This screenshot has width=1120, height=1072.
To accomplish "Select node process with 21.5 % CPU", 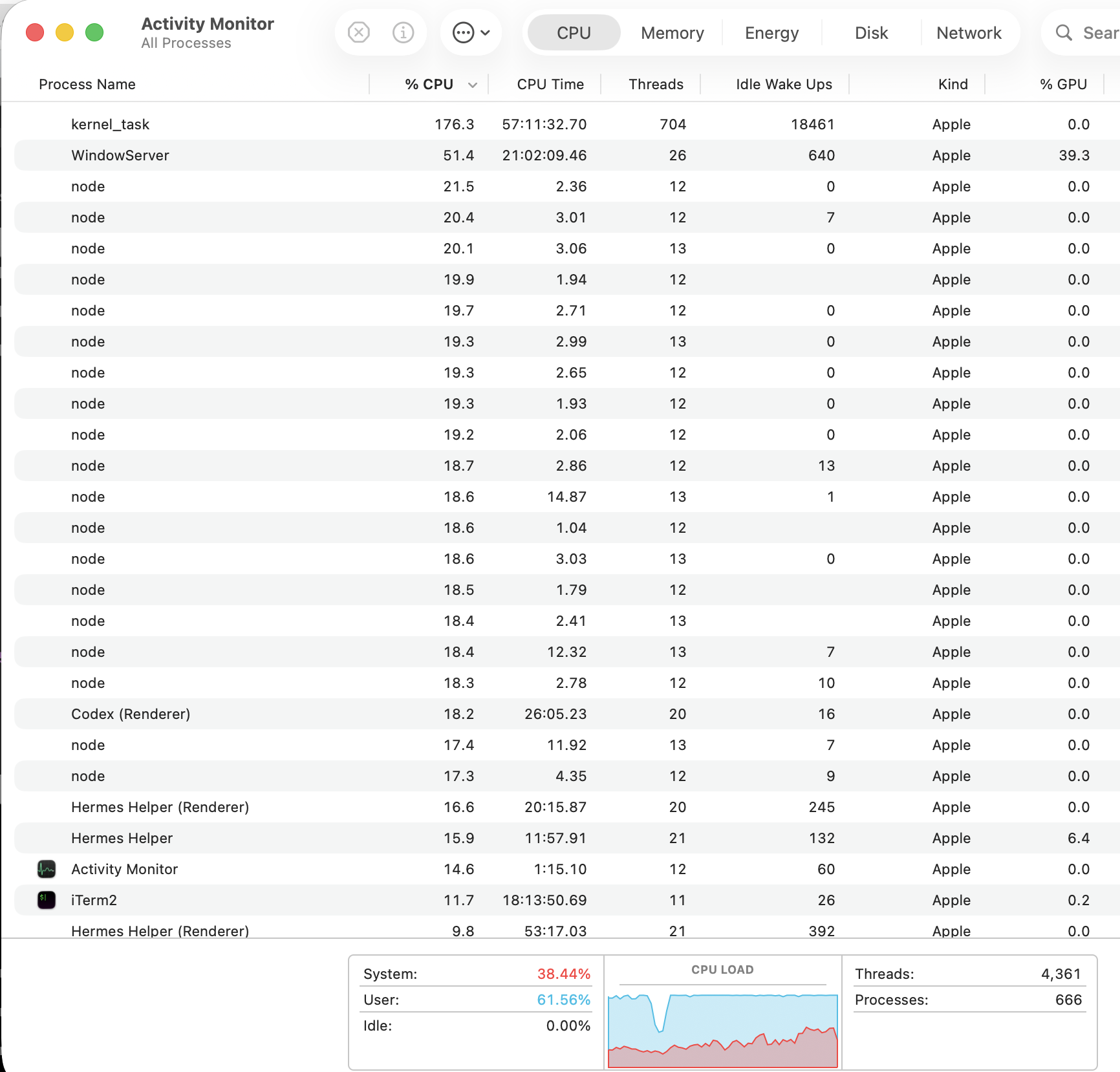I will point(566,186).
